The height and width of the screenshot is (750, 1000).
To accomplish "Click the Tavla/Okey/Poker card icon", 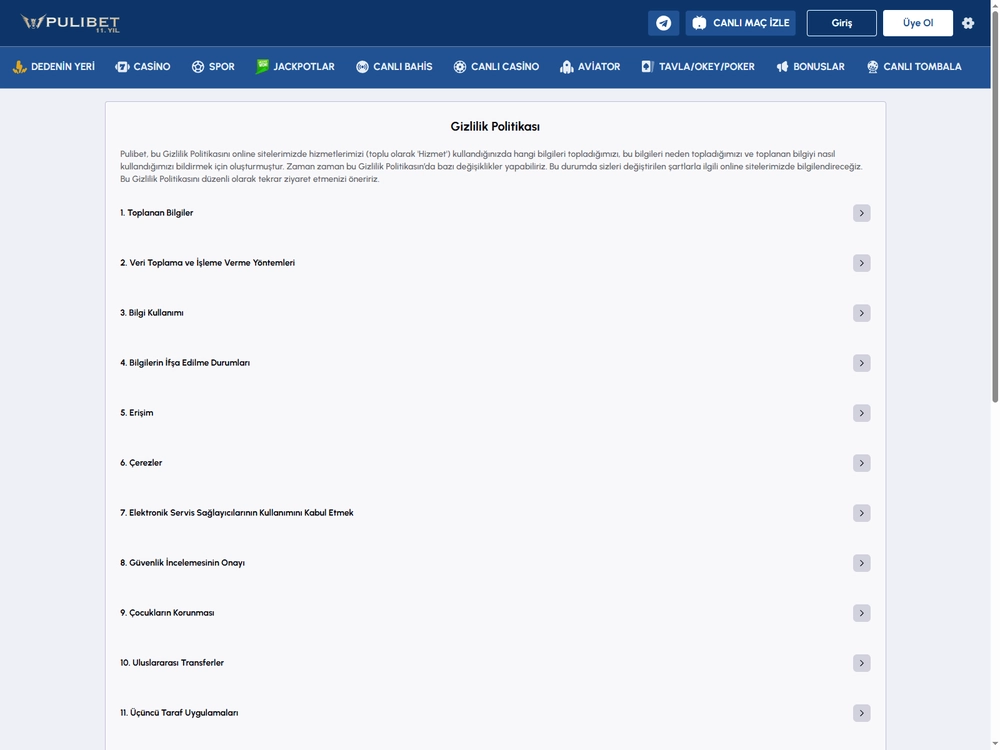I will [647, 66].
